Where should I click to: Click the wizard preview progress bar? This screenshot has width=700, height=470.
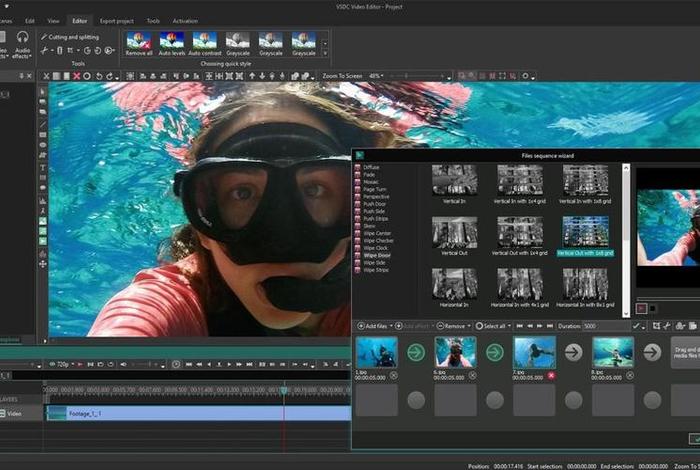[x=668, y=299]
